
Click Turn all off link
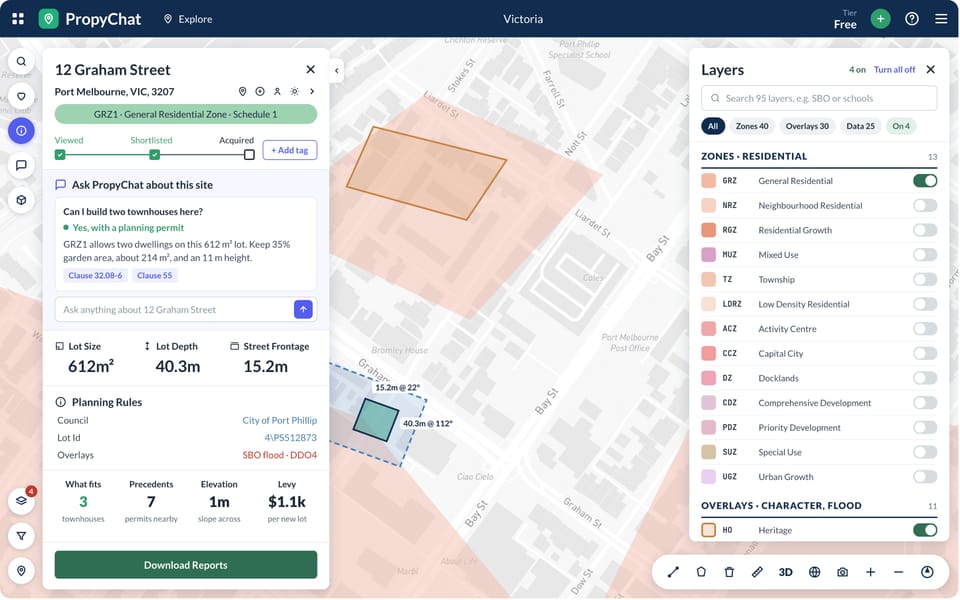[x=894, y=70]
